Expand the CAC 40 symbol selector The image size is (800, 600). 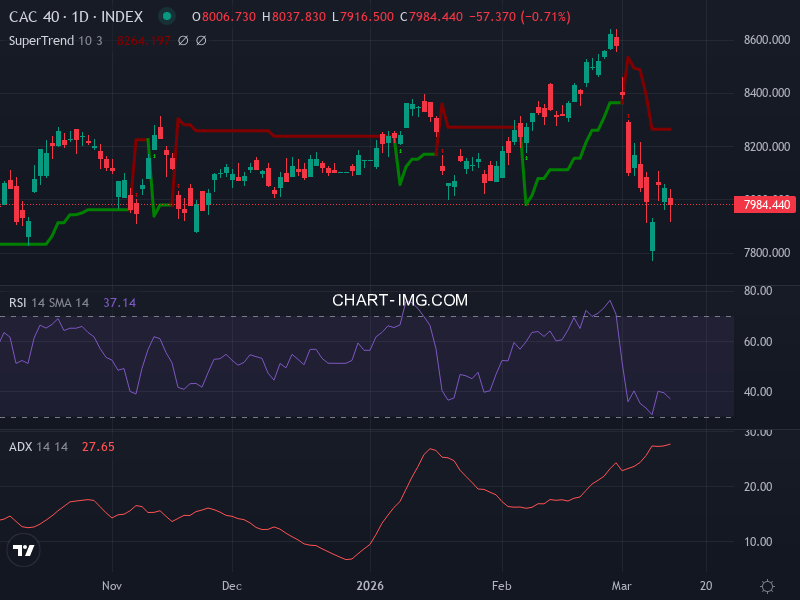point(33,16)
